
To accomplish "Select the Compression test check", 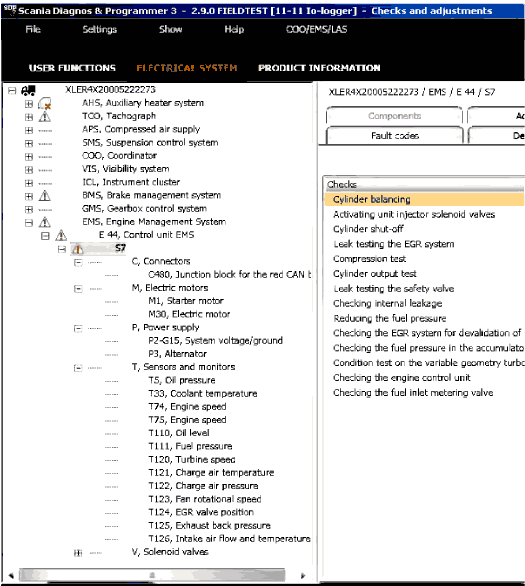I will point(369,259).
